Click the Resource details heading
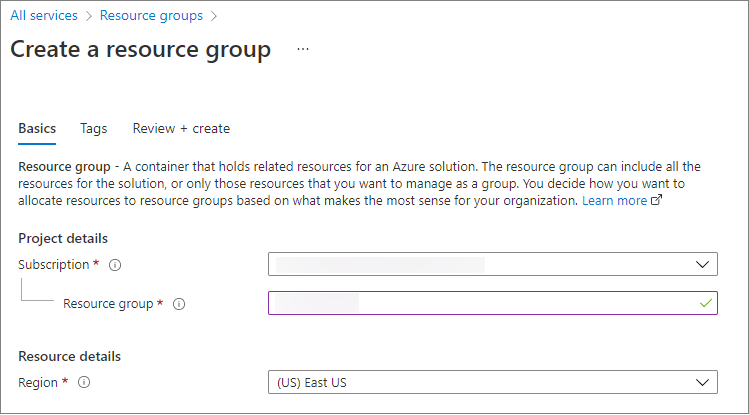Image resolution: width=749 pixels, height=415 pixels. [69, 357]
